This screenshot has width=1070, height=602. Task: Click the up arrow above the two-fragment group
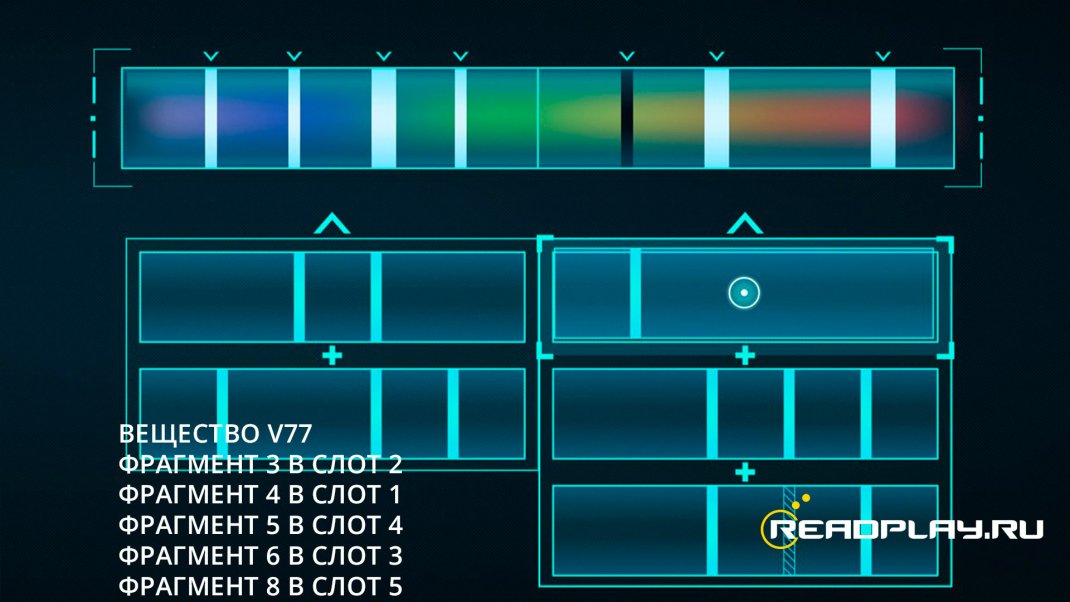(x=332, y=224)
